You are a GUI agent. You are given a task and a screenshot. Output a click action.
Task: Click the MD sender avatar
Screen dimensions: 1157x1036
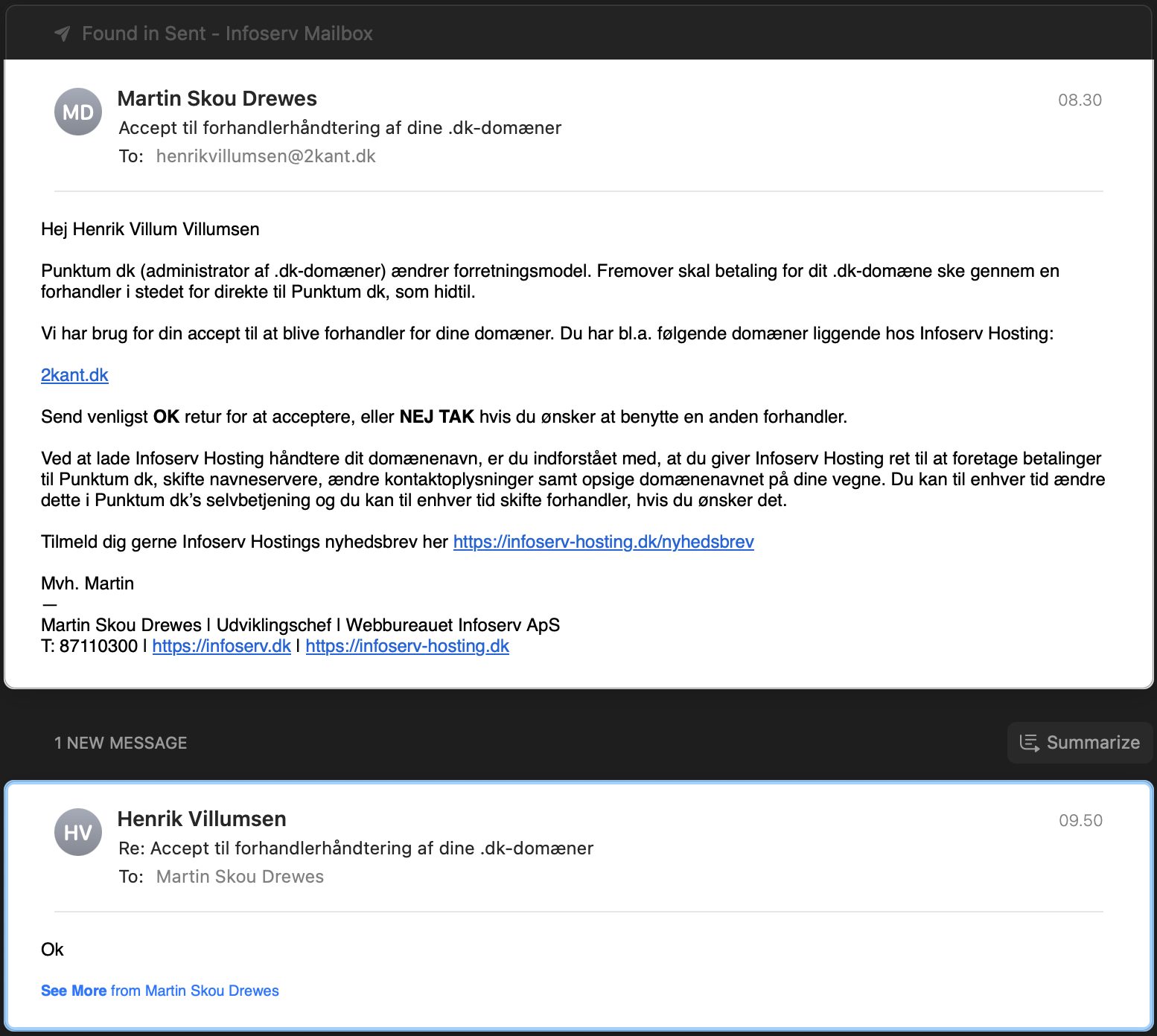click(78, 112)
